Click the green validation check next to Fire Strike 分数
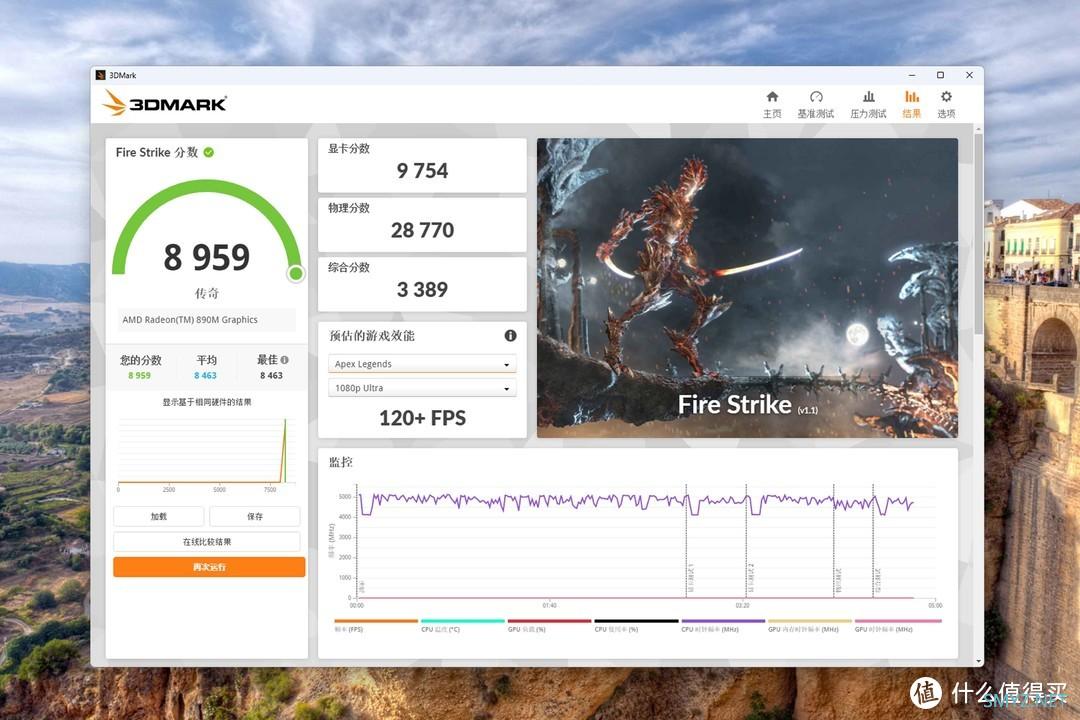 (x=209, y=152)
